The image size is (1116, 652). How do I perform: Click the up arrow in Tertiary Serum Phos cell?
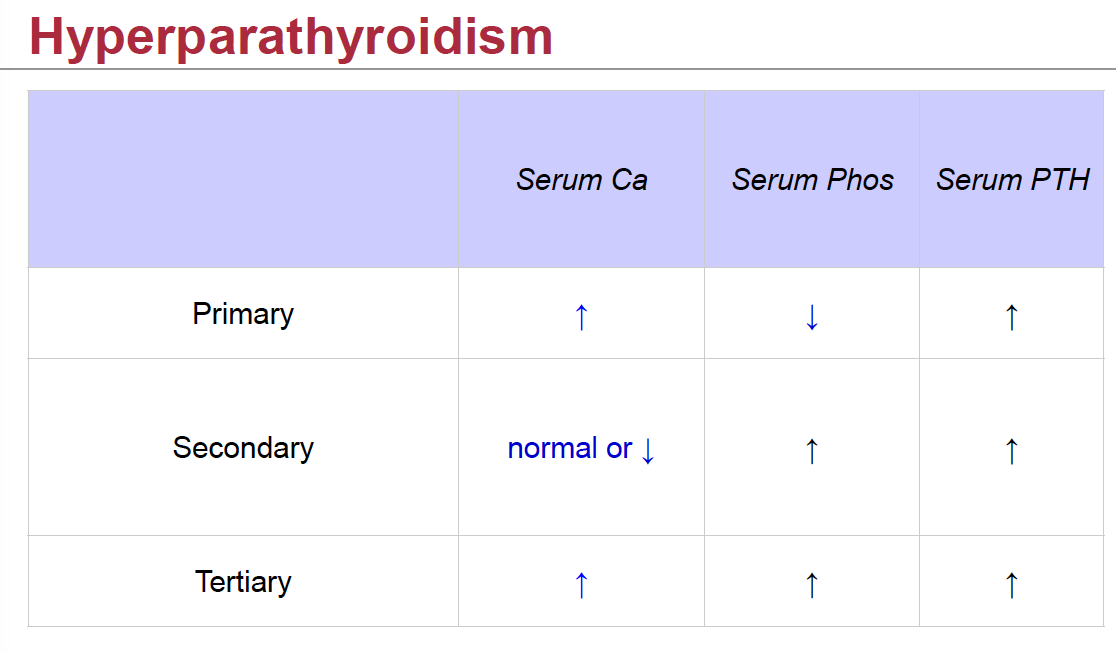[811, 582]
